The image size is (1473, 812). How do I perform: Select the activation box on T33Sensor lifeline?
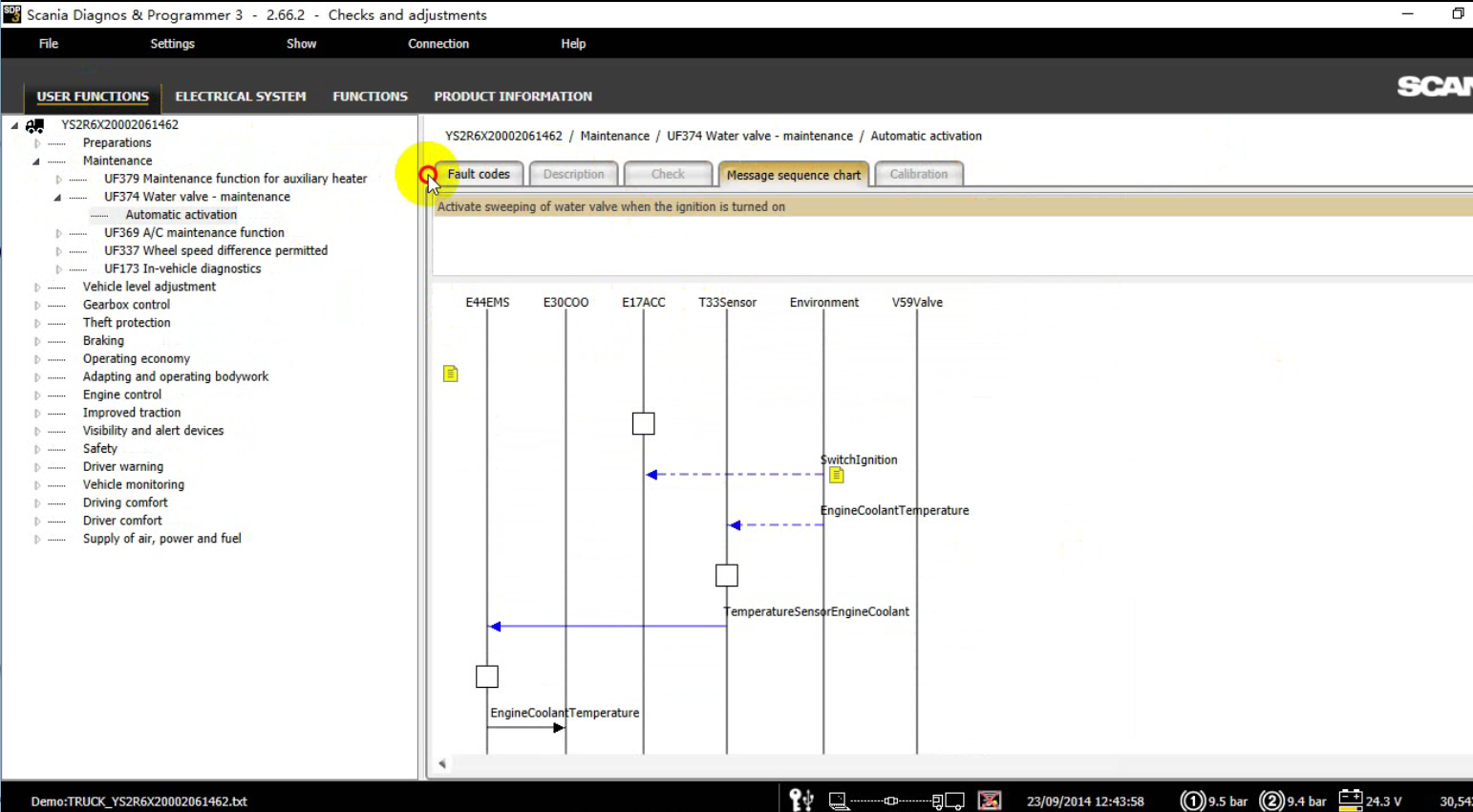727,575
